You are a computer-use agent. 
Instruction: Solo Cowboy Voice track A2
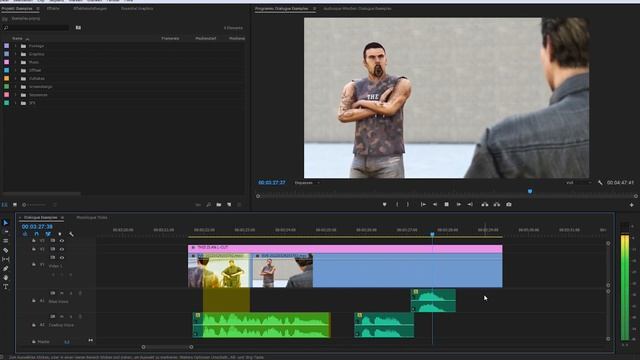click(71, 316)
